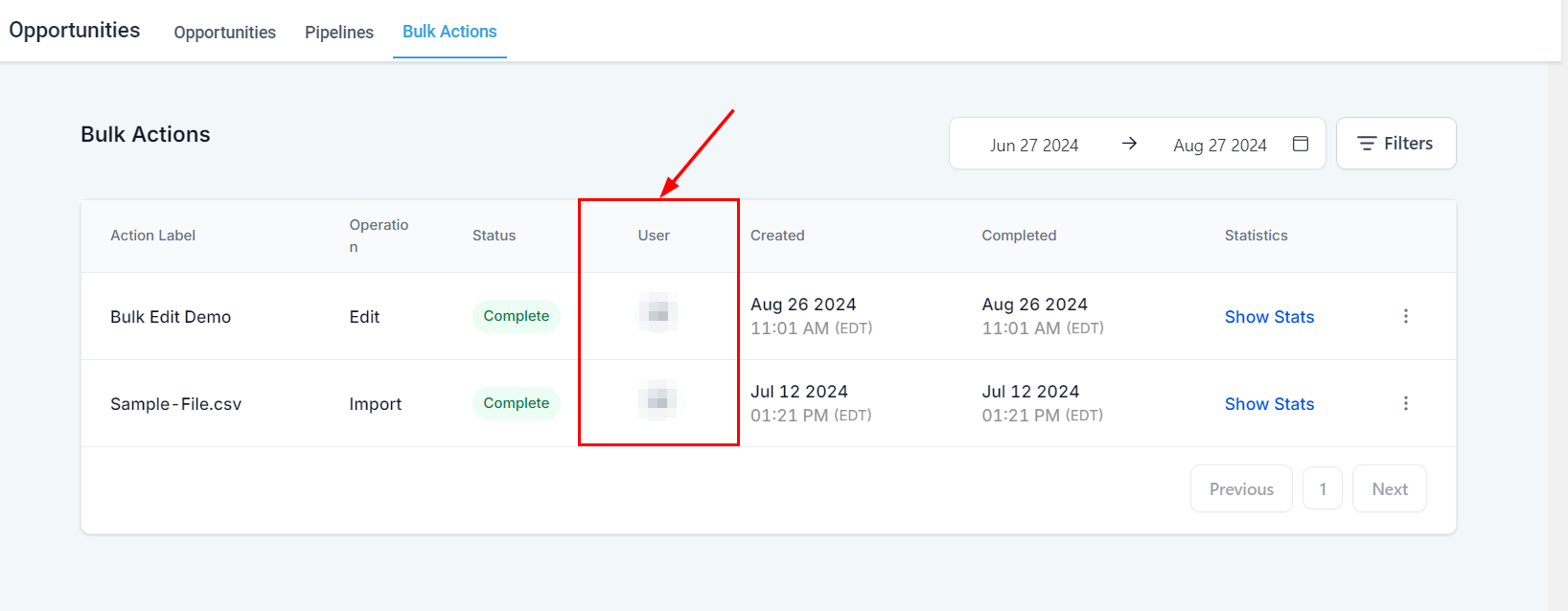Click the arrow between the date range
The image size is (1568, 611).
coord(1129,144)
